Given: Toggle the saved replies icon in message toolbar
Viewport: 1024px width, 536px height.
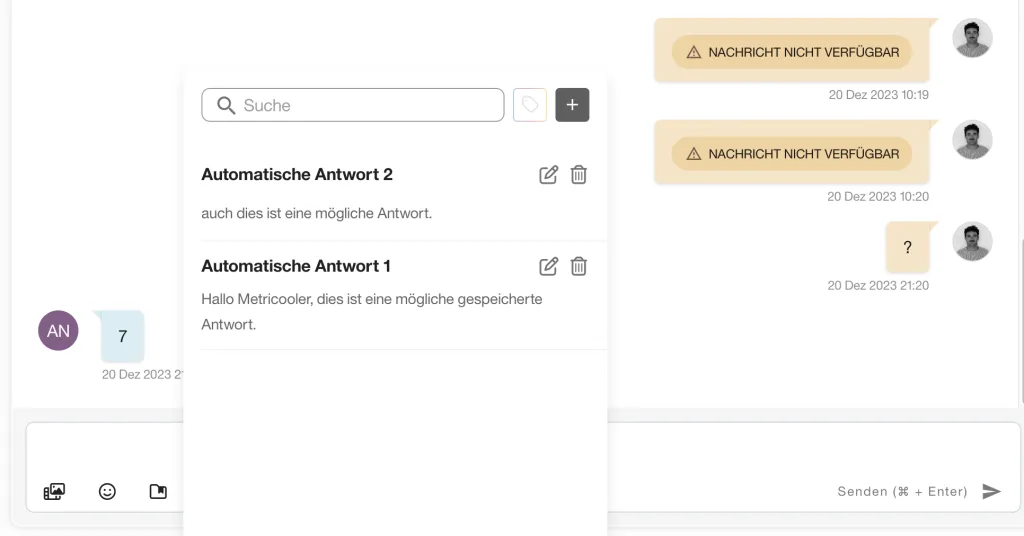Looking at the screenshot, I should pyautogui.click(x=158, y=491).
